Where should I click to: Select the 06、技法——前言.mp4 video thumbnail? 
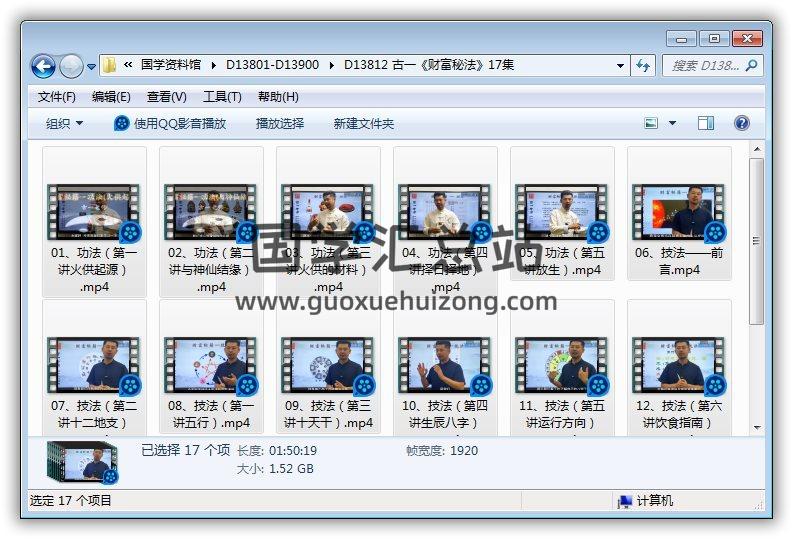(x=678, y=212)
